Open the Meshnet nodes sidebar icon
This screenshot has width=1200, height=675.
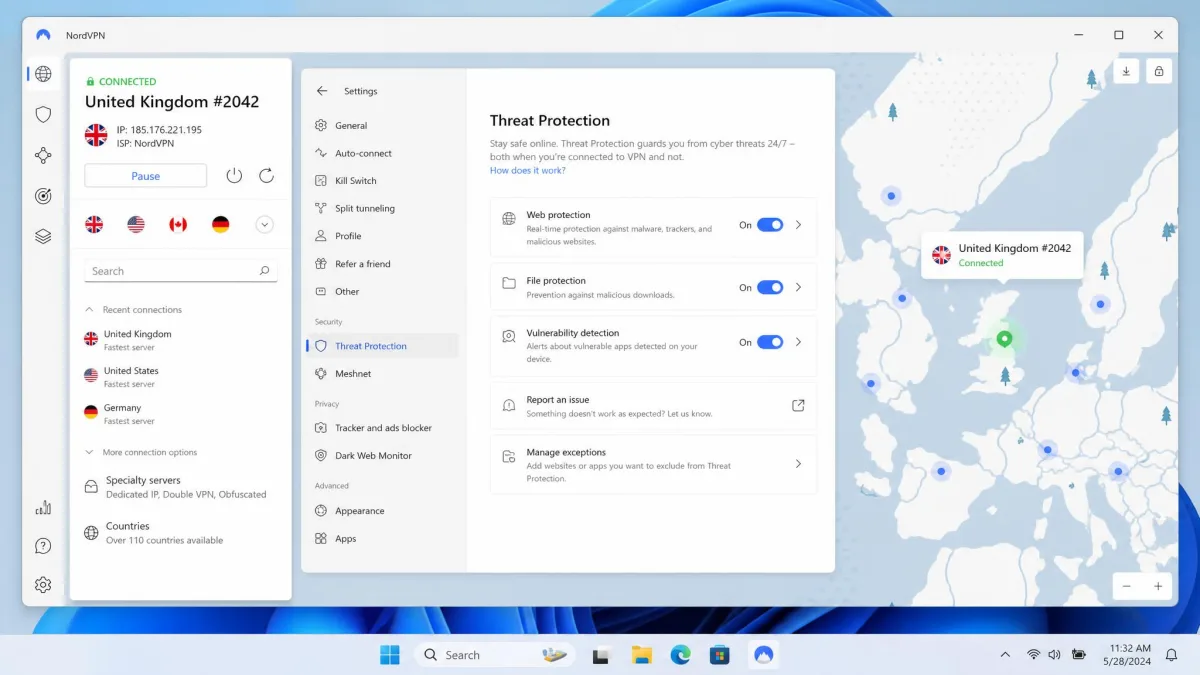pyautogui.click(x=43, y=156)
